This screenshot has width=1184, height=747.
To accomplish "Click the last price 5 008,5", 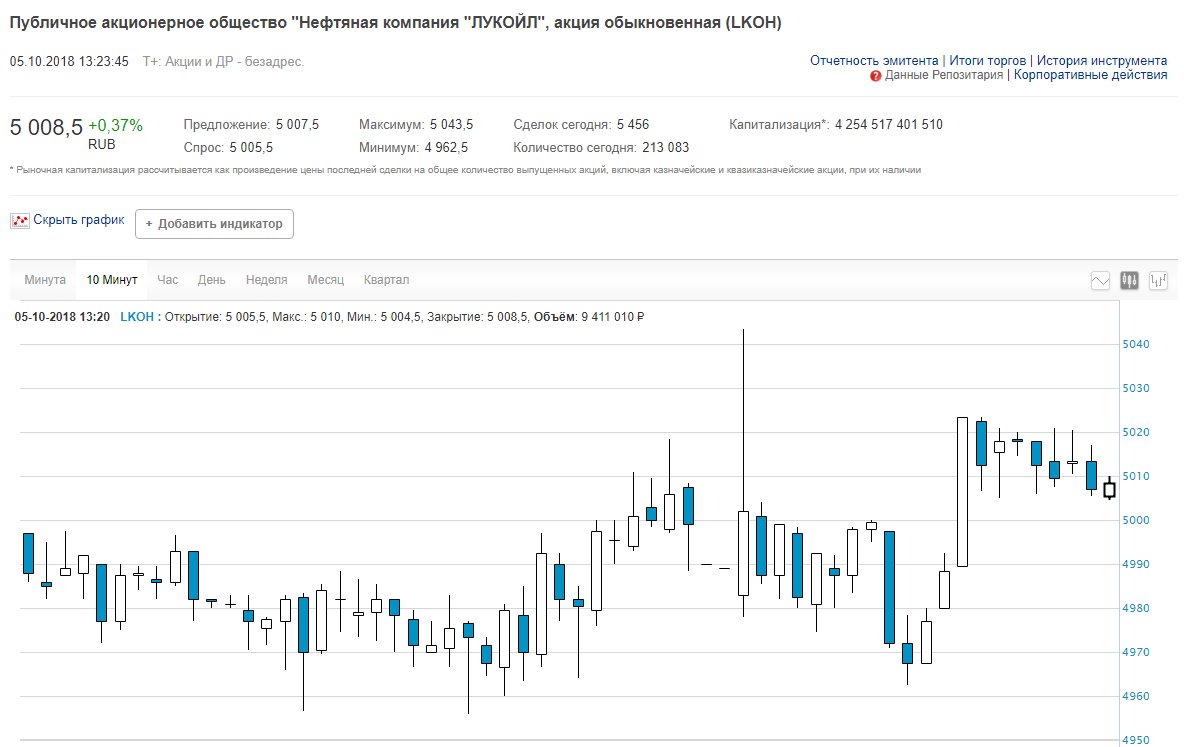I will 46,127.
